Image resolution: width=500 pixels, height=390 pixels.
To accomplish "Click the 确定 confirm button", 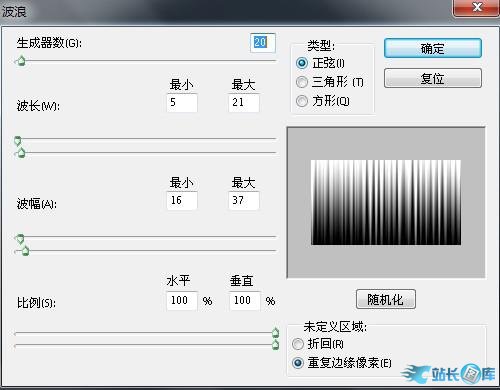I will (433, 48).
